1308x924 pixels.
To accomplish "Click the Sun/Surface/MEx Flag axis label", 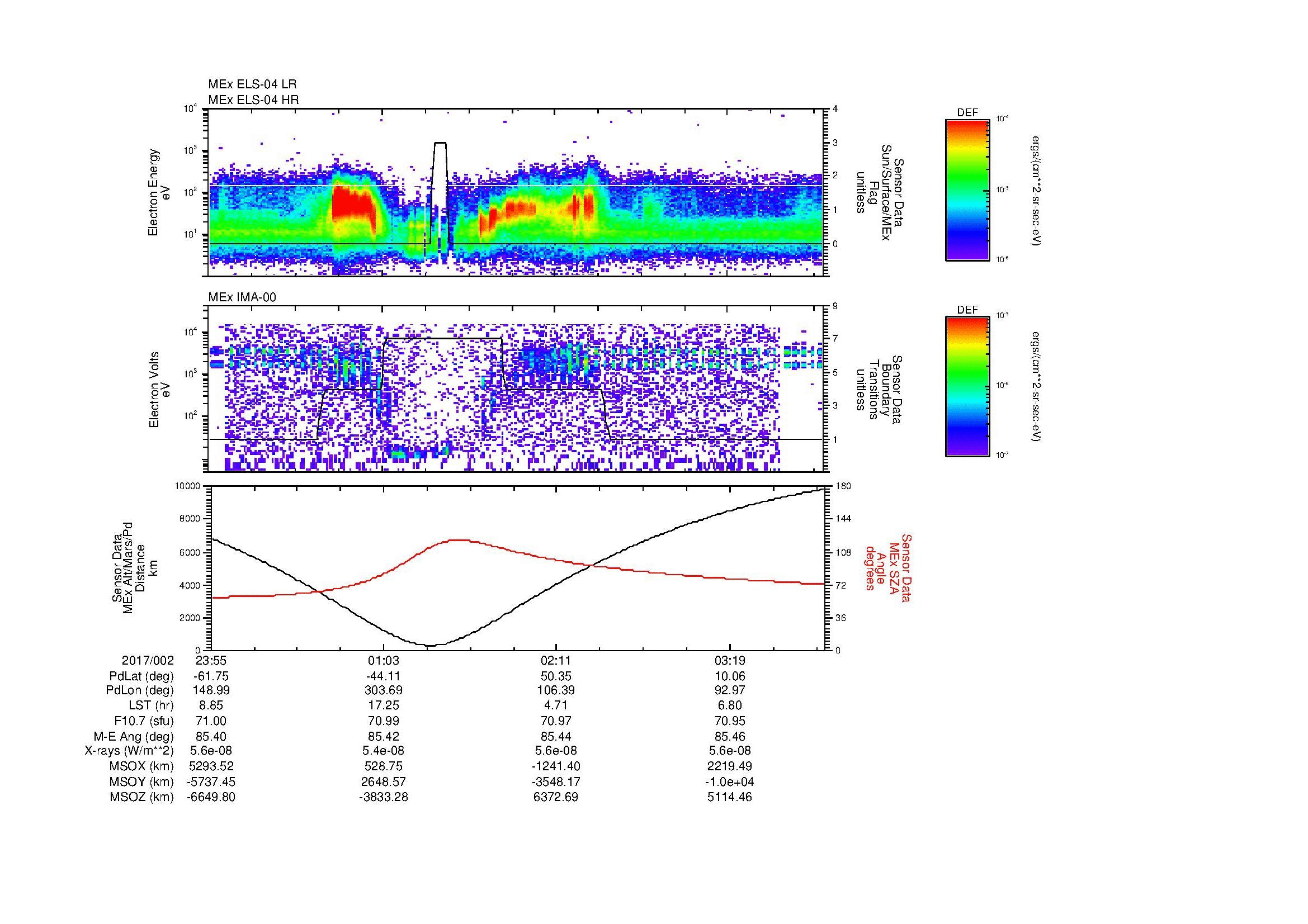I will click(880, 192).
